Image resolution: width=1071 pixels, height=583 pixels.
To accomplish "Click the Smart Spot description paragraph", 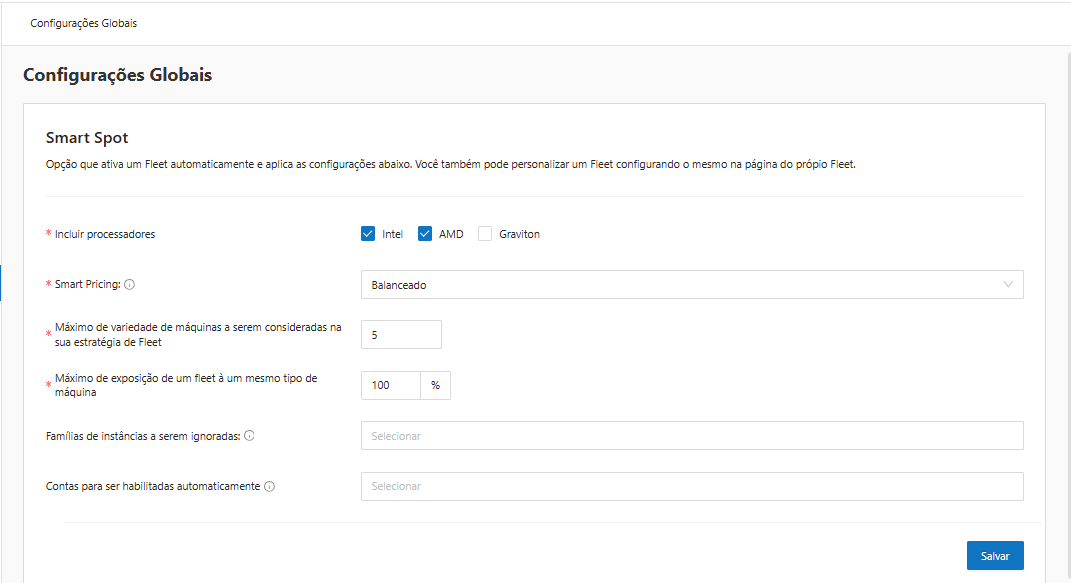I will pyautogui.click(x=450, y=164).
